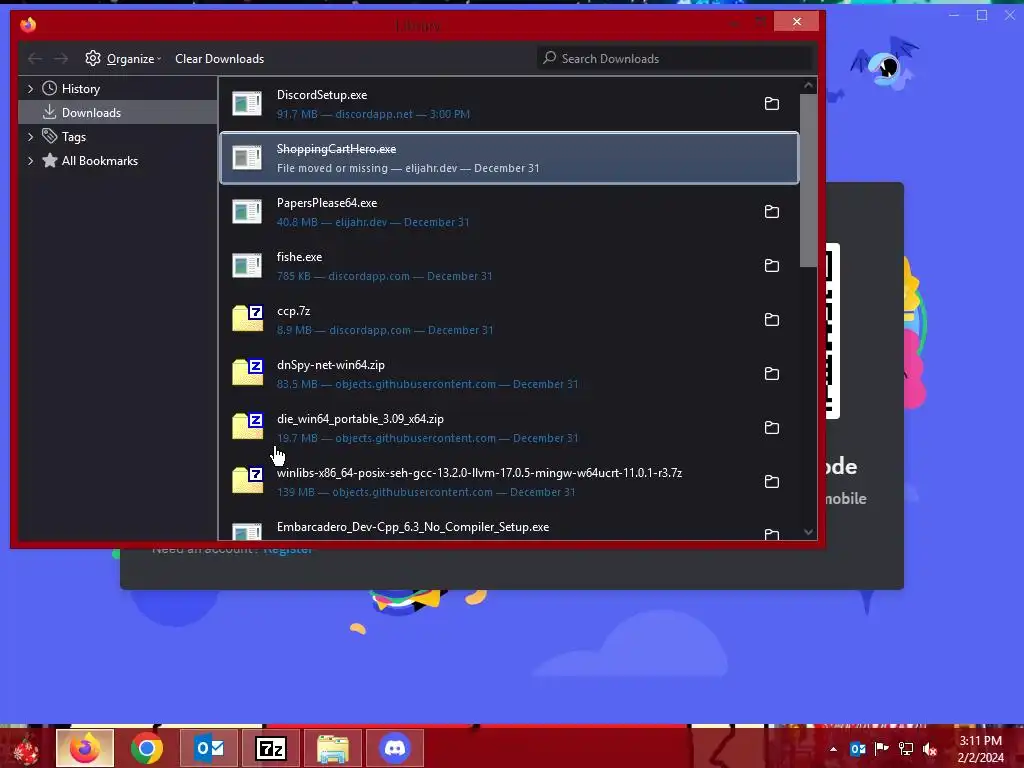This screenshot has width=1024, height=768.
Task: Show hidden tray icons arrow
Action: (833, 749)
